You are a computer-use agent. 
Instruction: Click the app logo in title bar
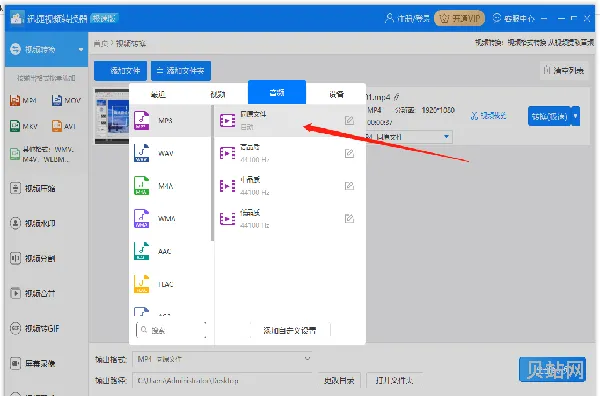click(x=16, y=18)
